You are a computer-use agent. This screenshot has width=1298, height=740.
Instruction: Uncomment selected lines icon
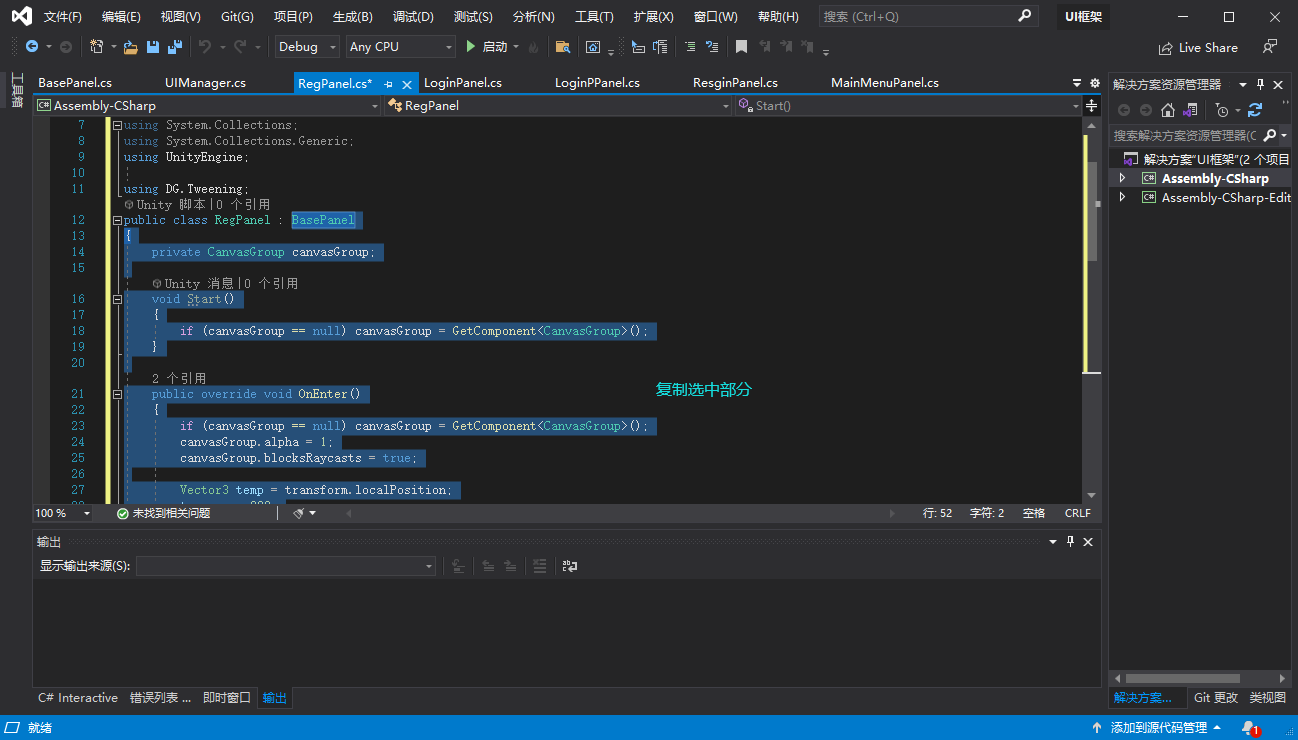coord(712,47)
